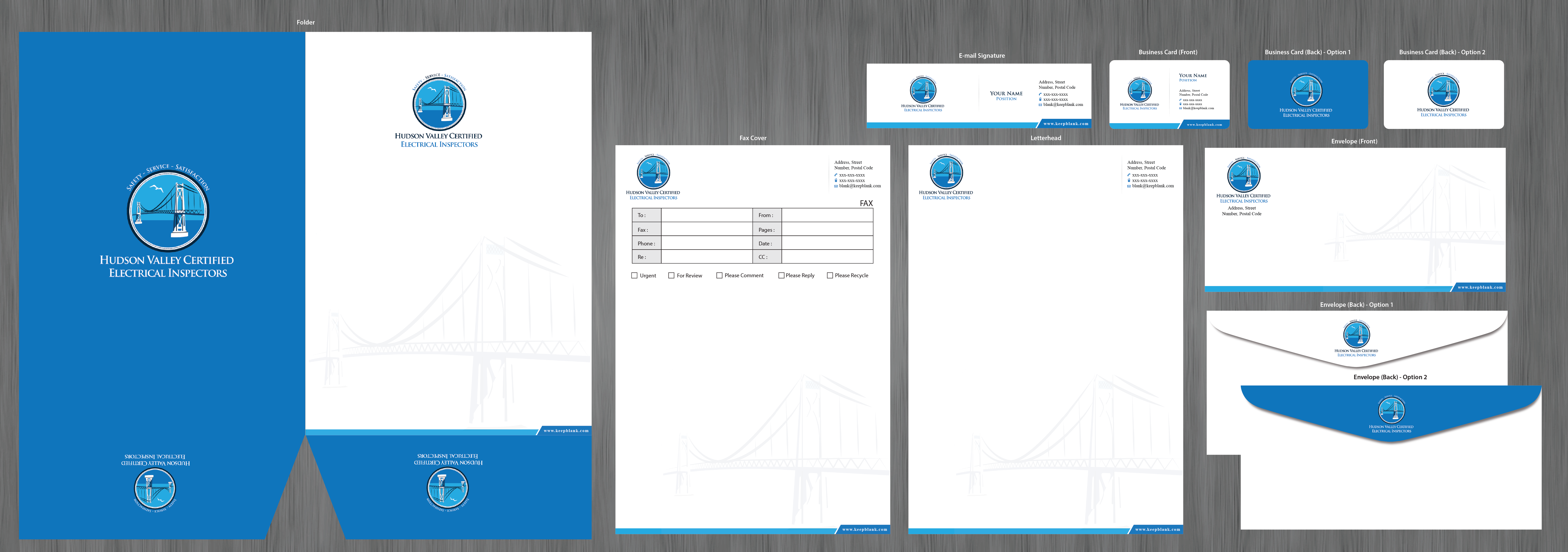The height and width of the screenshot is (552, 1568).
Task: Check the Urgent checkbox on the fax cover
Action: [634, 275]
